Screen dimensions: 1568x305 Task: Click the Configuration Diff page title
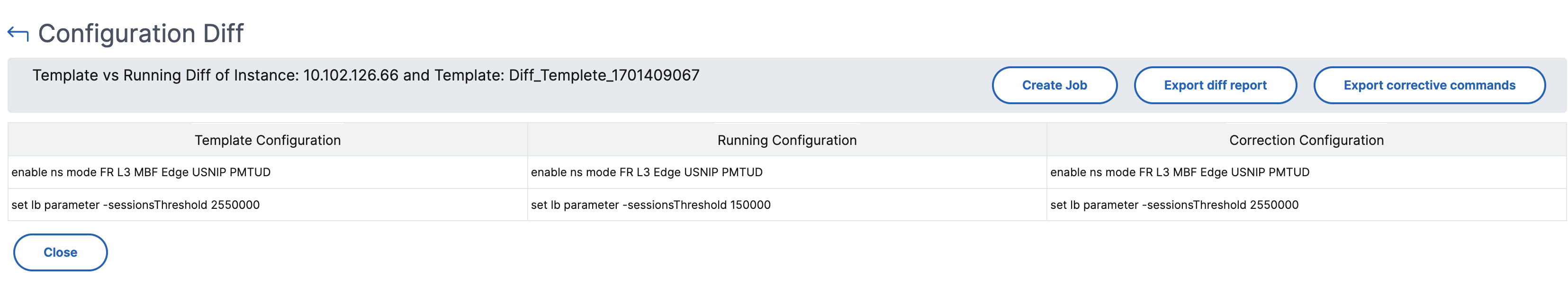click(x=141, y=34)
